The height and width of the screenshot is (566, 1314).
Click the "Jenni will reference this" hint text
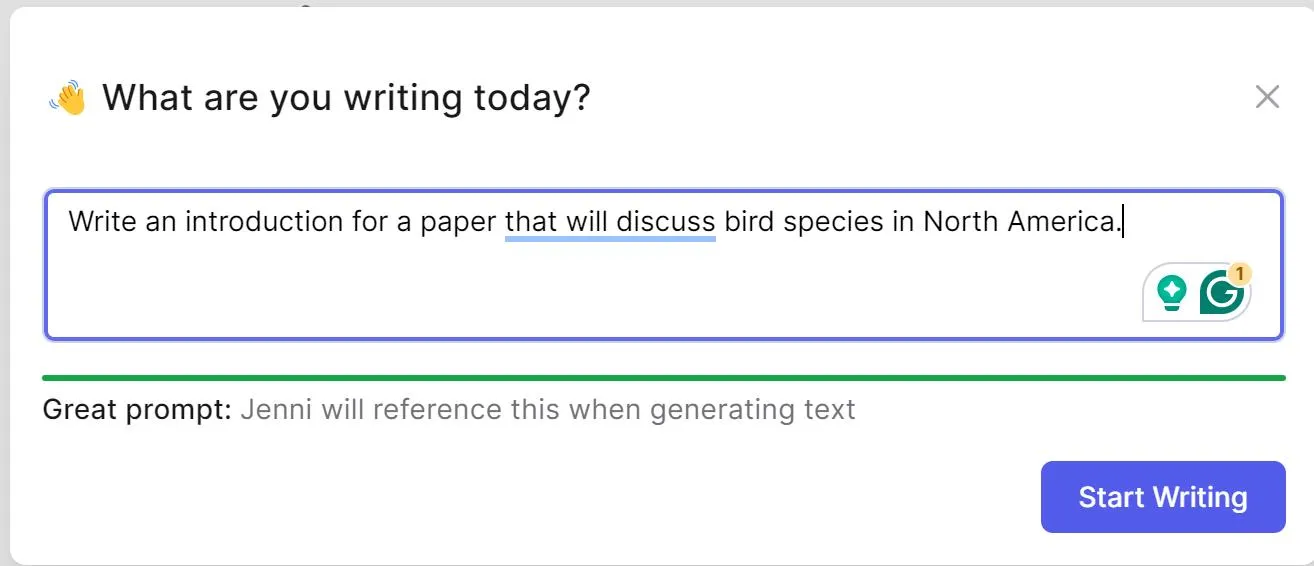tap(547, 410)
